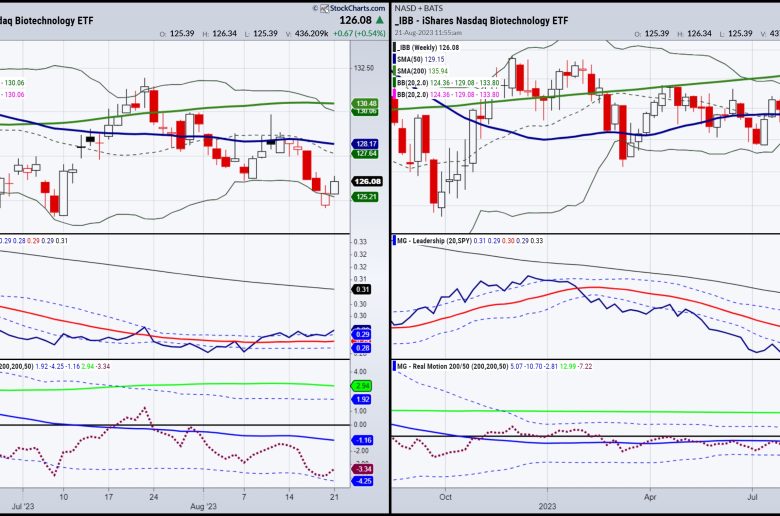Click the '_IBB - iShares Nasdaq Biotechnology ETF' title

point(481,20)
